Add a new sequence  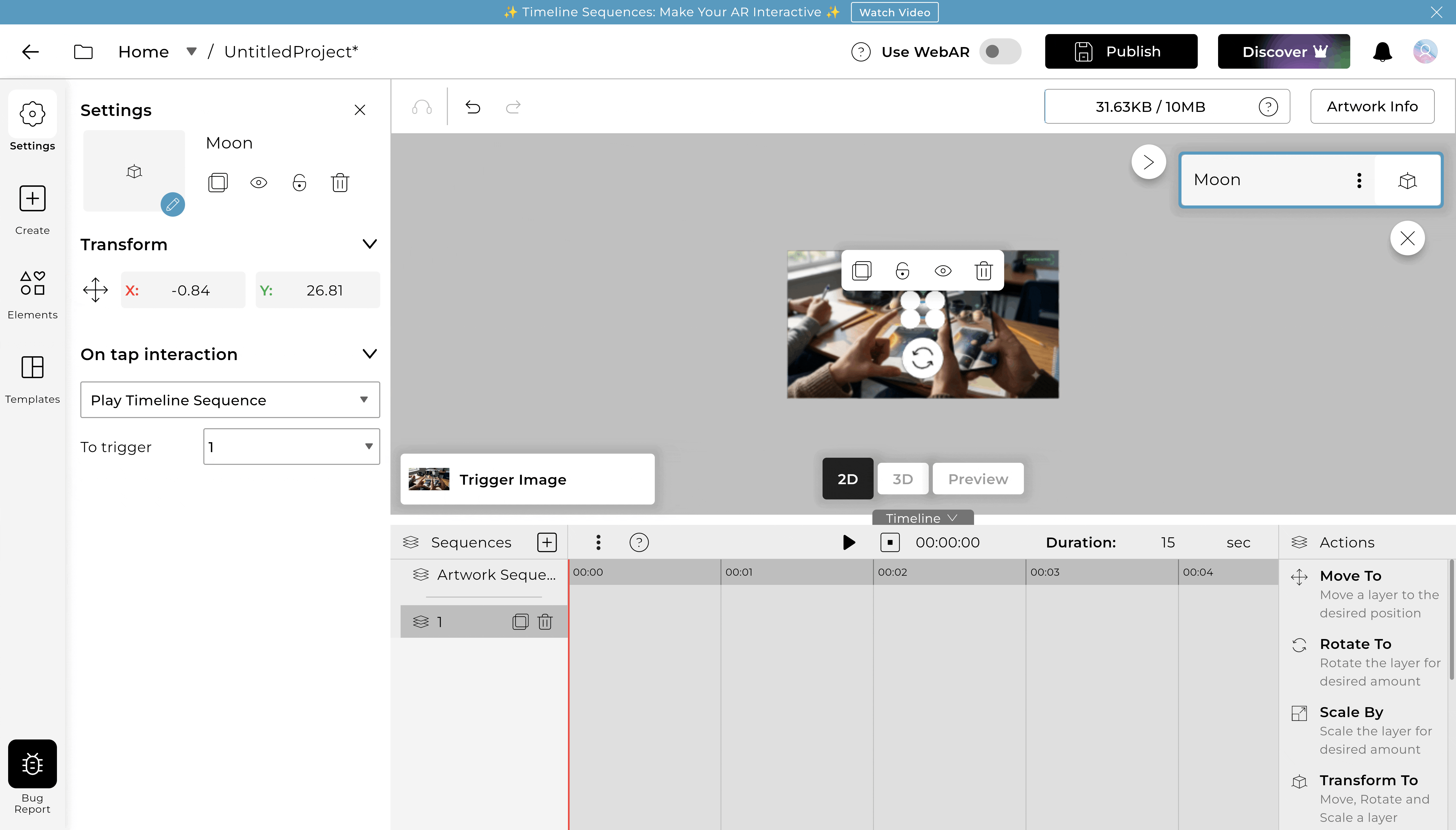(547, 542)
